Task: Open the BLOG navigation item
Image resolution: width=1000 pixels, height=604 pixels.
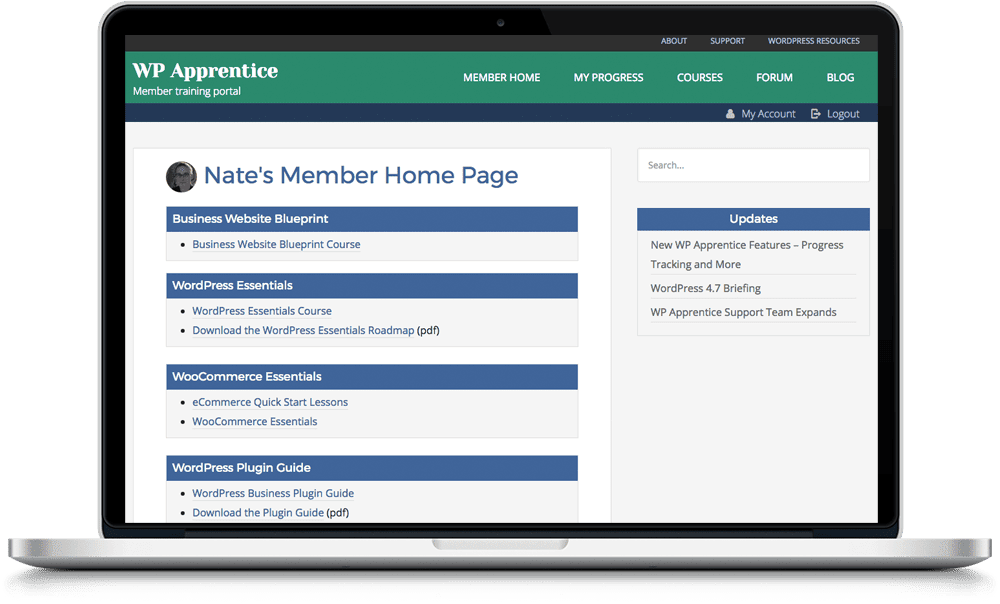Action: click(x=841, y=77)
